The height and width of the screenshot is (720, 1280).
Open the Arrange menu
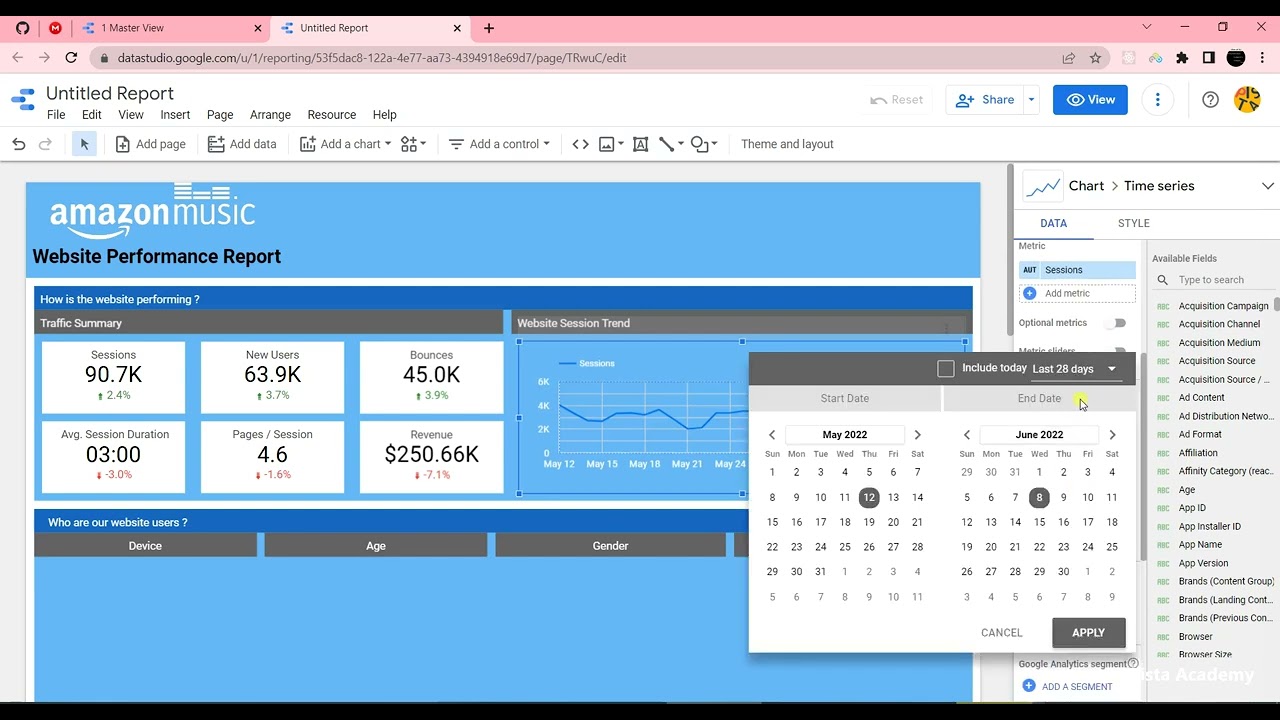click(x=270, y=115)
